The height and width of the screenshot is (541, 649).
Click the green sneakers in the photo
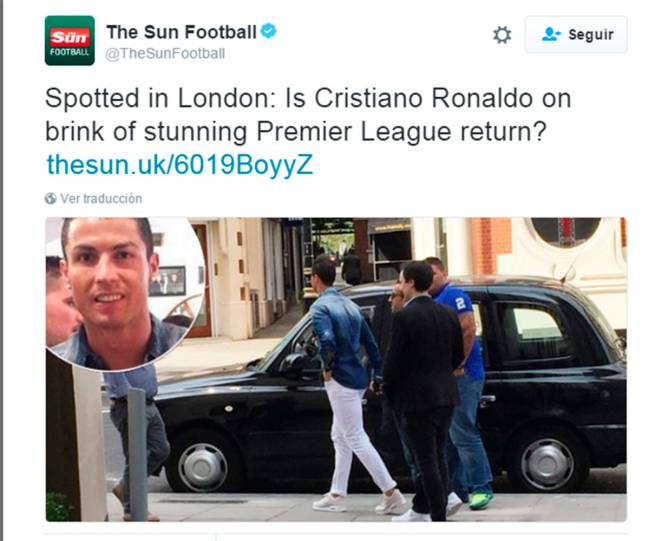(x=481, y=499)
